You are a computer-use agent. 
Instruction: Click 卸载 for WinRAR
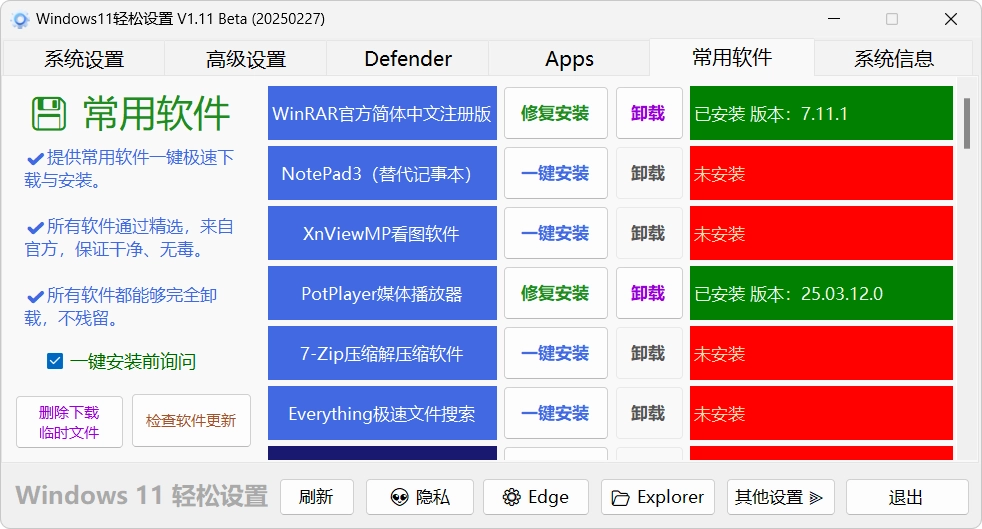pos(649,113)
